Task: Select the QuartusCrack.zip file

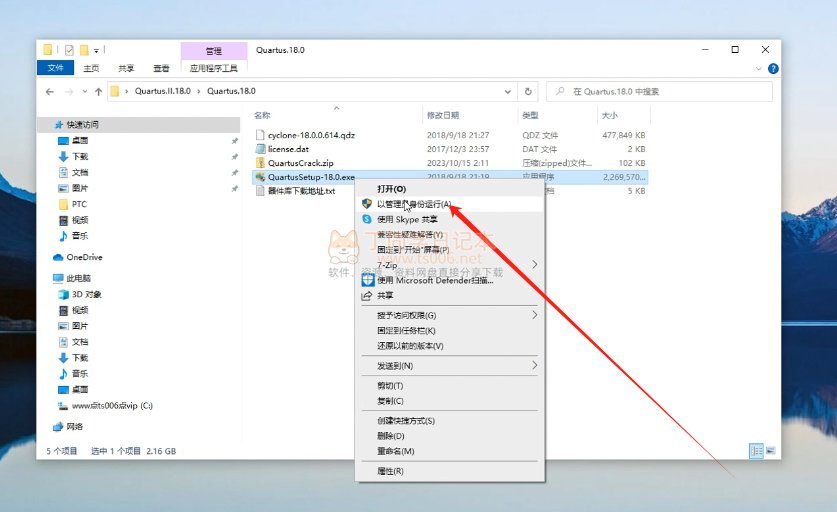Action: click(301, 163)
